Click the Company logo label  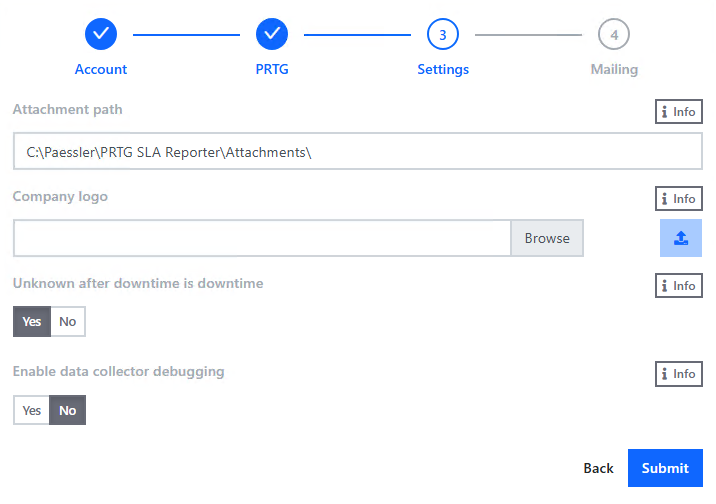coord(60,196)
